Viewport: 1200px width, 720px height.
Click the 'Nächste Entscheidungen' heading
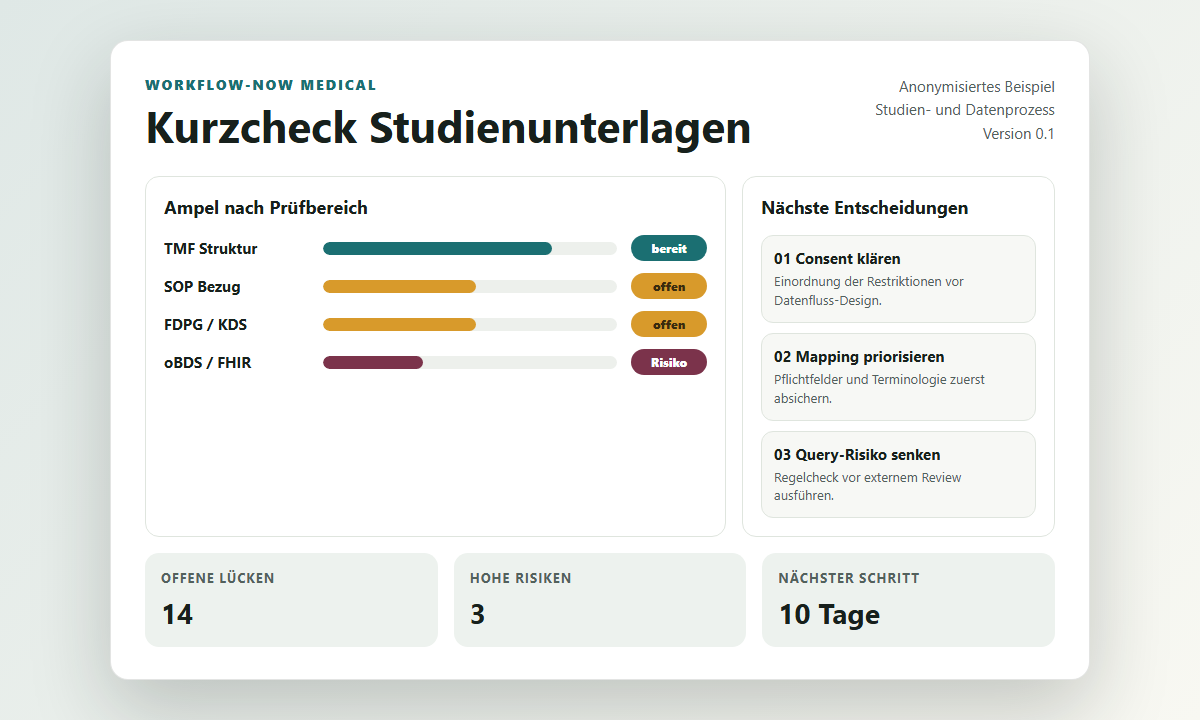(865, 208)
